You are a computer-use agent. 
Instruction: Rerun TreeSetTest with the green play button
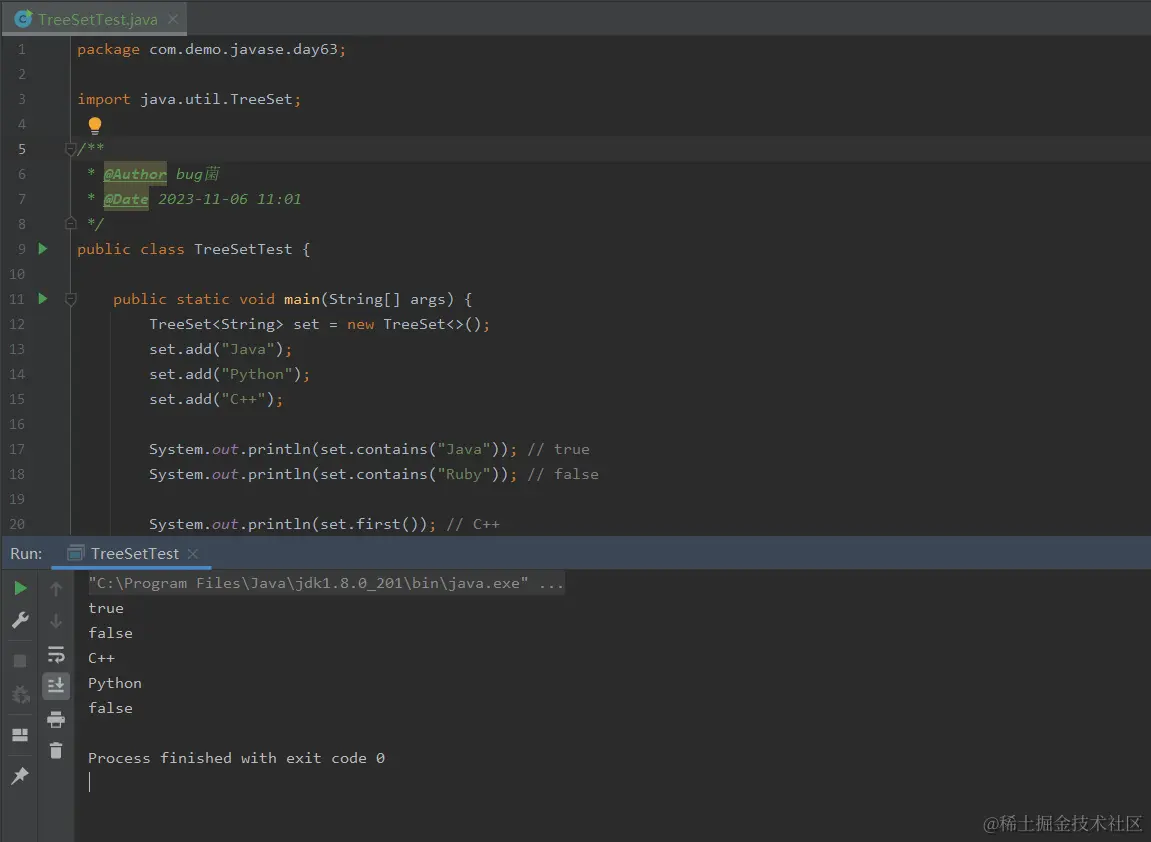(x=21, y=588)
